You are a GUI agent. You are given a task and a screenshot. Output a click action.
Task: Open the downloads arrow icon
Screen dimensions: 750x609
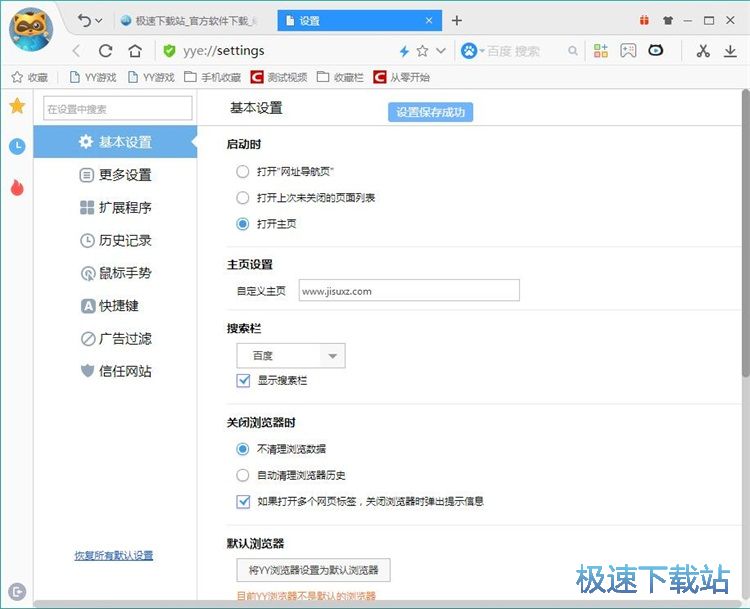coord(730,51)
